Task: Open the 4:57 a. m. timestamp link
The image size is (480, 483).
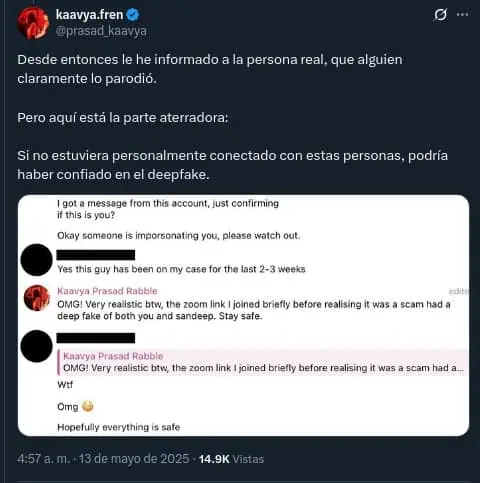Action: coord(44,459)
